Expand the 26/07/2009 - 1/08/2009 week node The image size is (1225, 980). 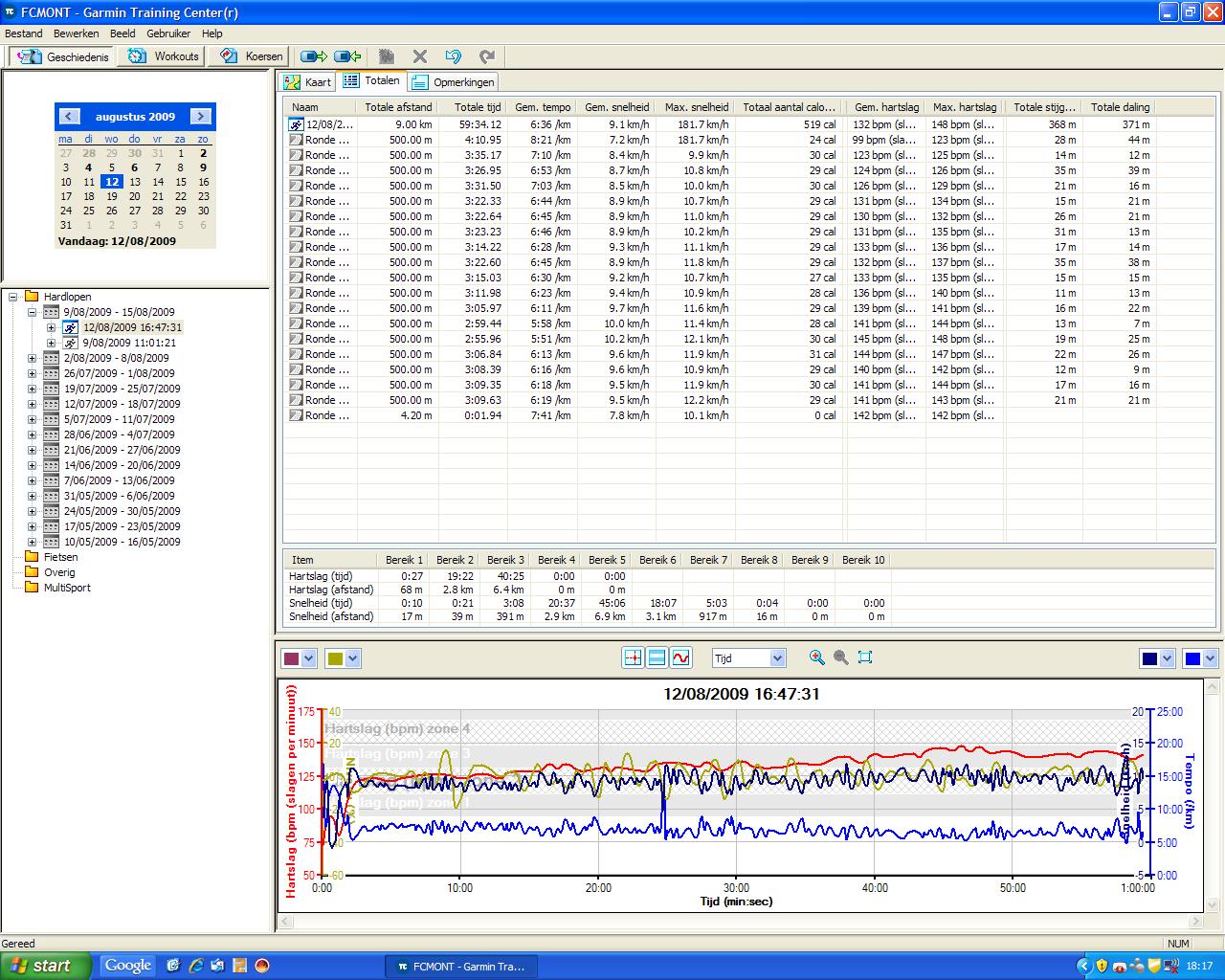[x=32, y=373]
